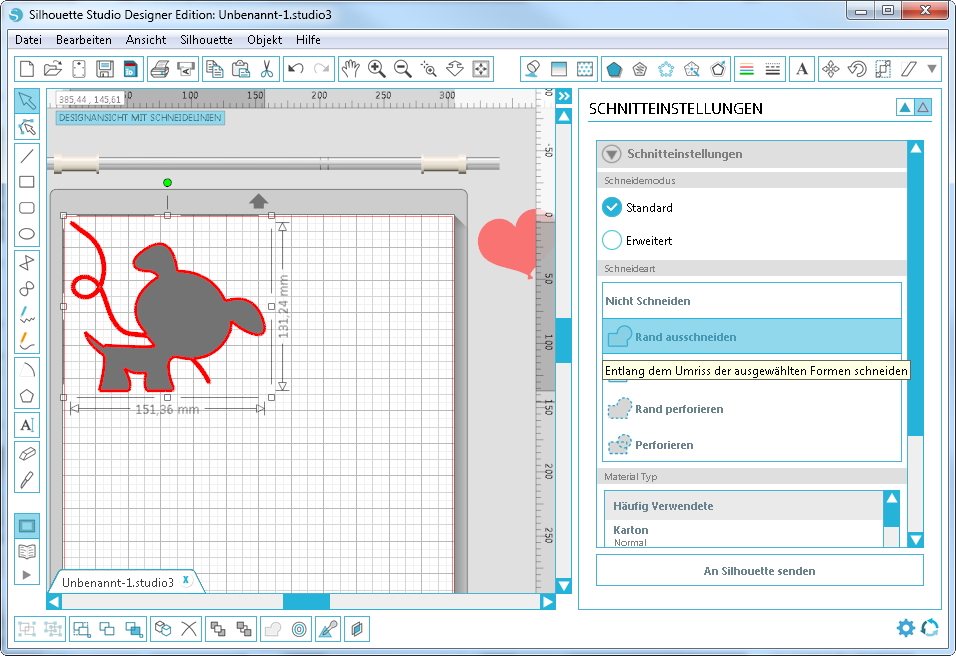Collapse side panel with double-arrow button
This screenshot has width=956, height=656.
tap(564, 97)
